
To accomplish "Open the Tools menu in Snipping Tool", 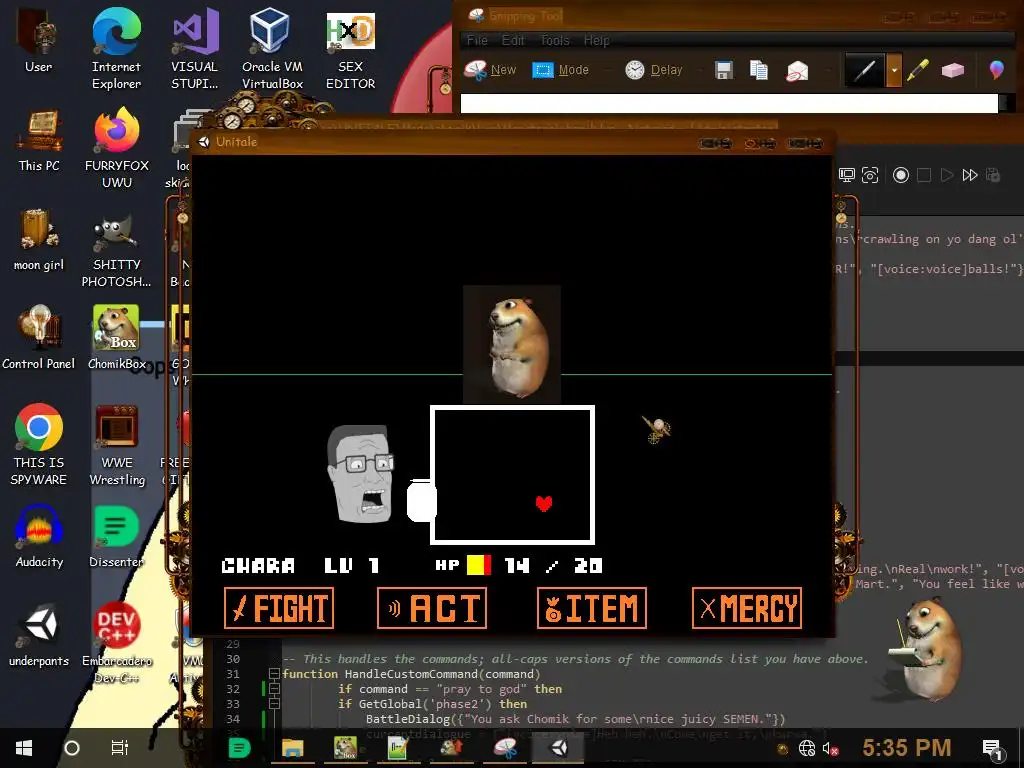I will (554, 40).
